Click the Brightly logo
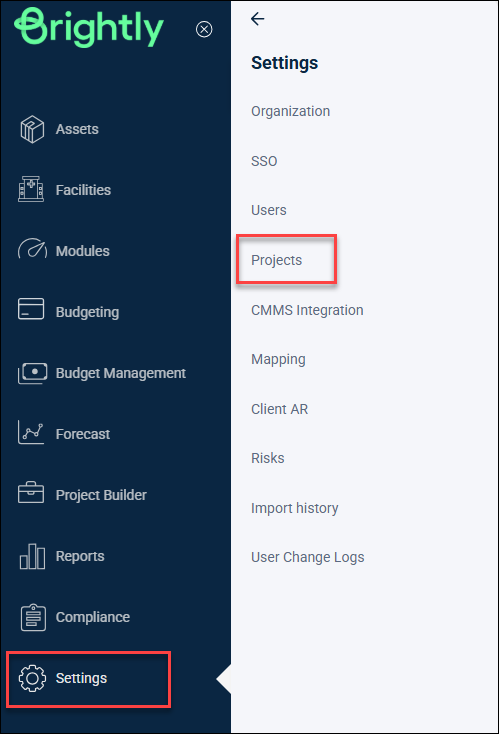Screen dimensions: 499x734 (89, 28)
